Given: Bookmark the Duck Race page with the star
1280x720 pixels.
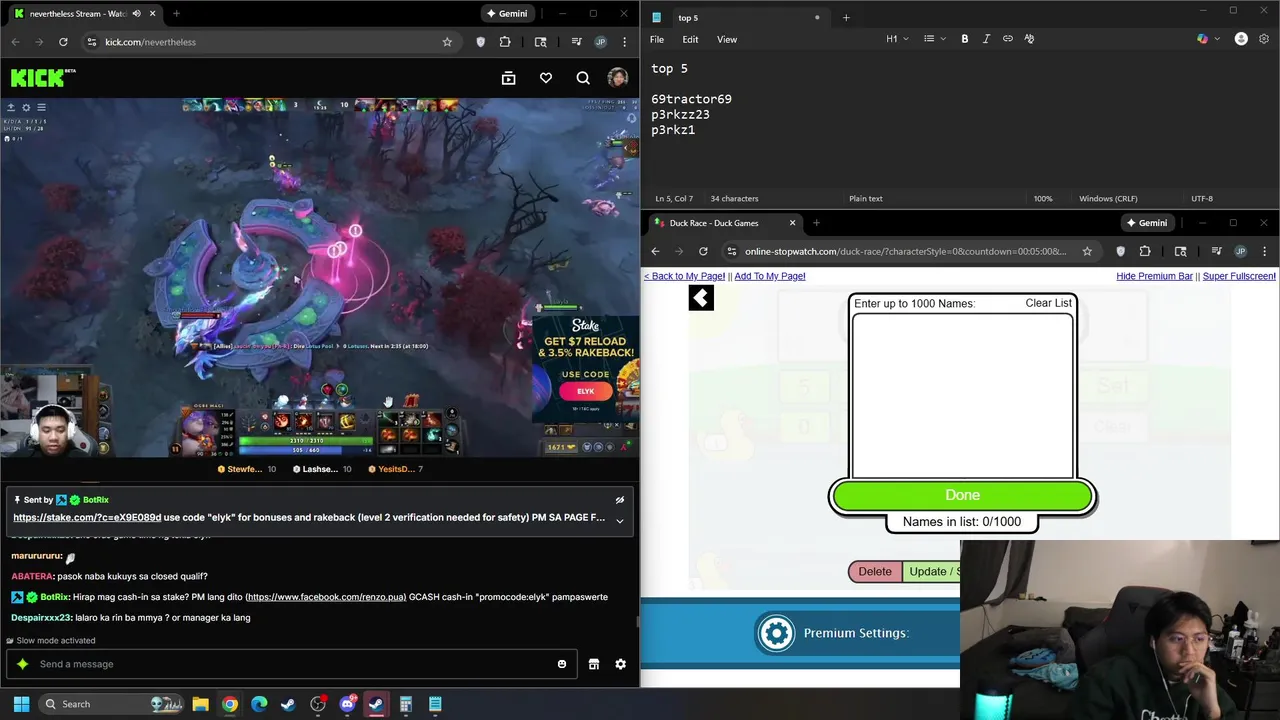Looking at the screenshot, I should [x=1087, y=251].
